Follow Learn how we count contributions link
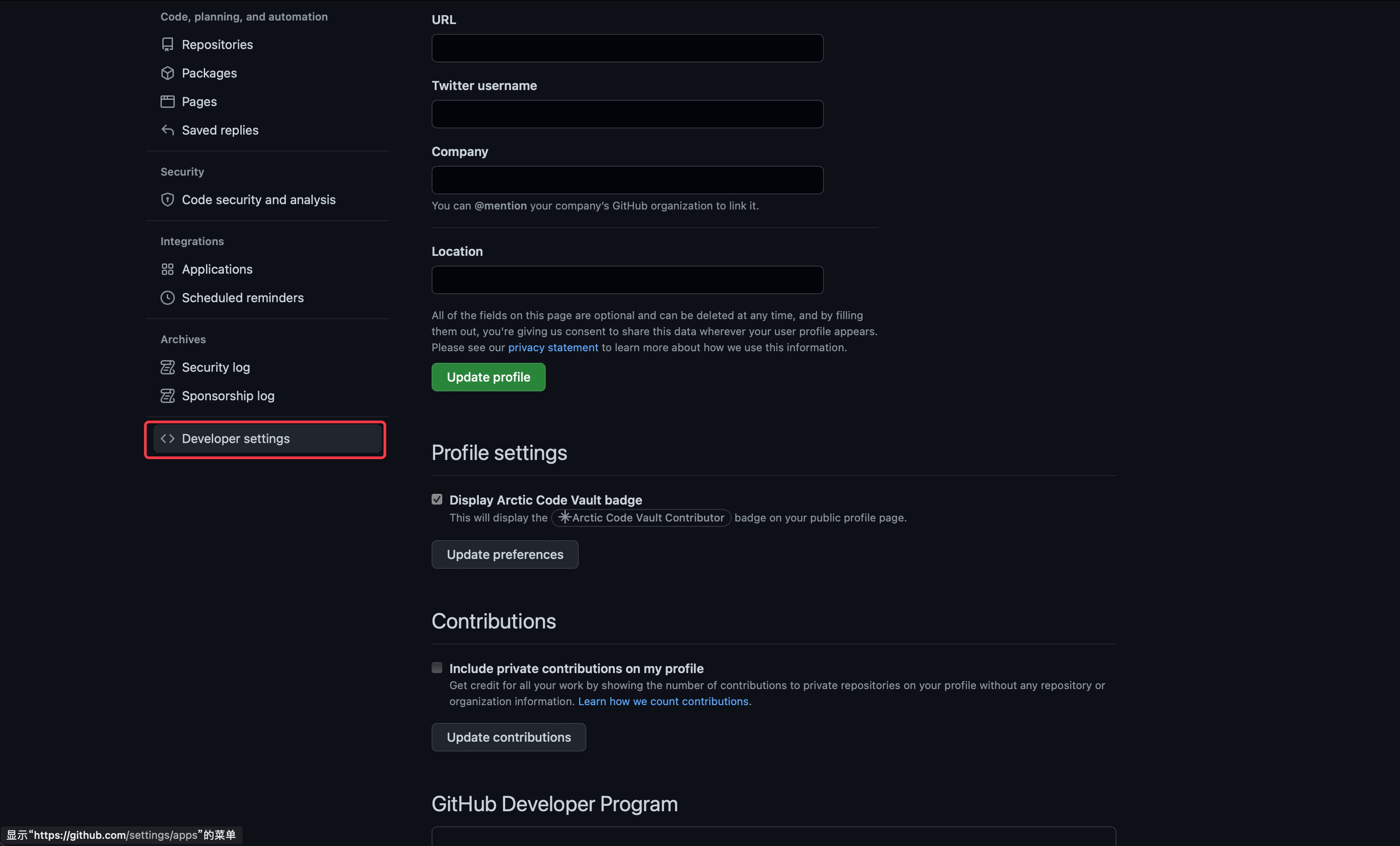1400x846 pixels. click(x=663, y=701)
